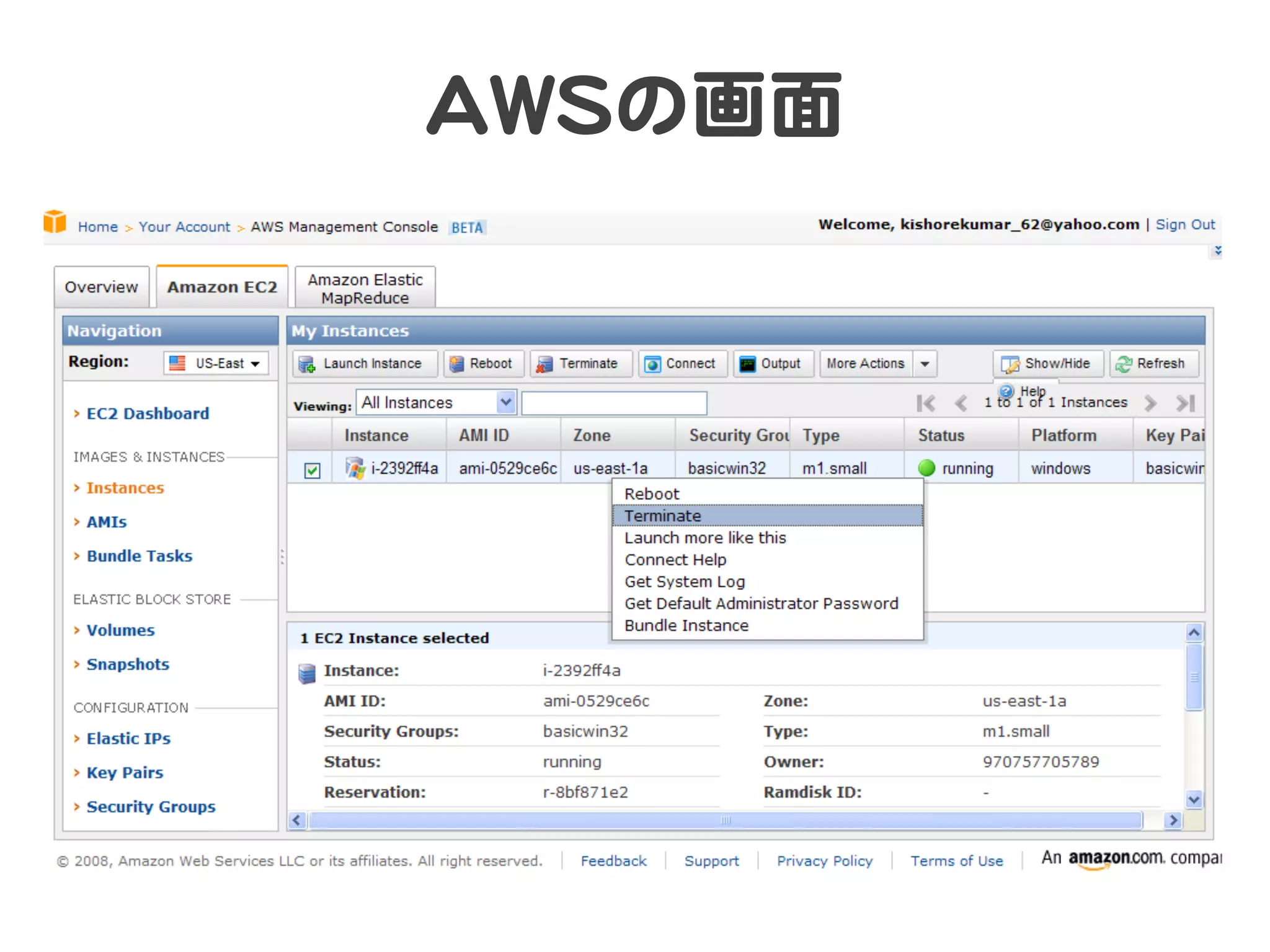Uncheck instance i-2392ff4a checkbox
Screen dimensions: 1270x952
[x=313, y=470]
